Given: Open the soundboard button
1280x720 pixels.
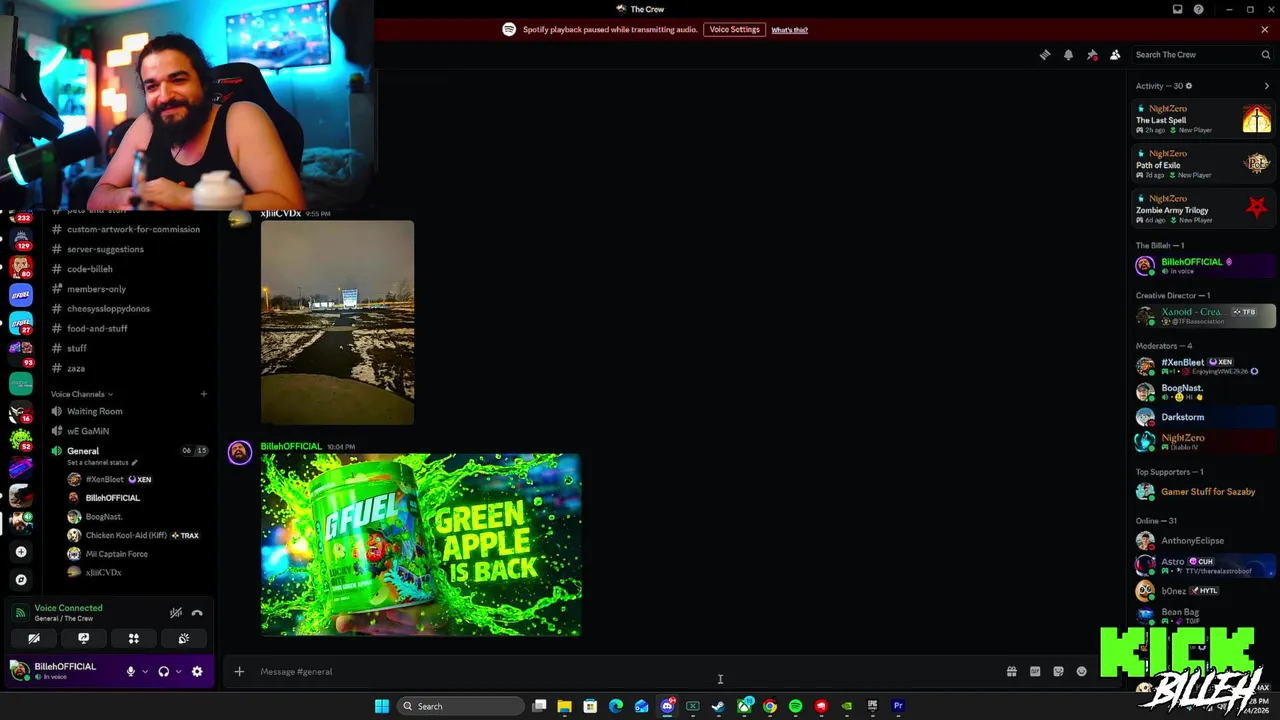Looking at the screenshot, I should point(184,638).
